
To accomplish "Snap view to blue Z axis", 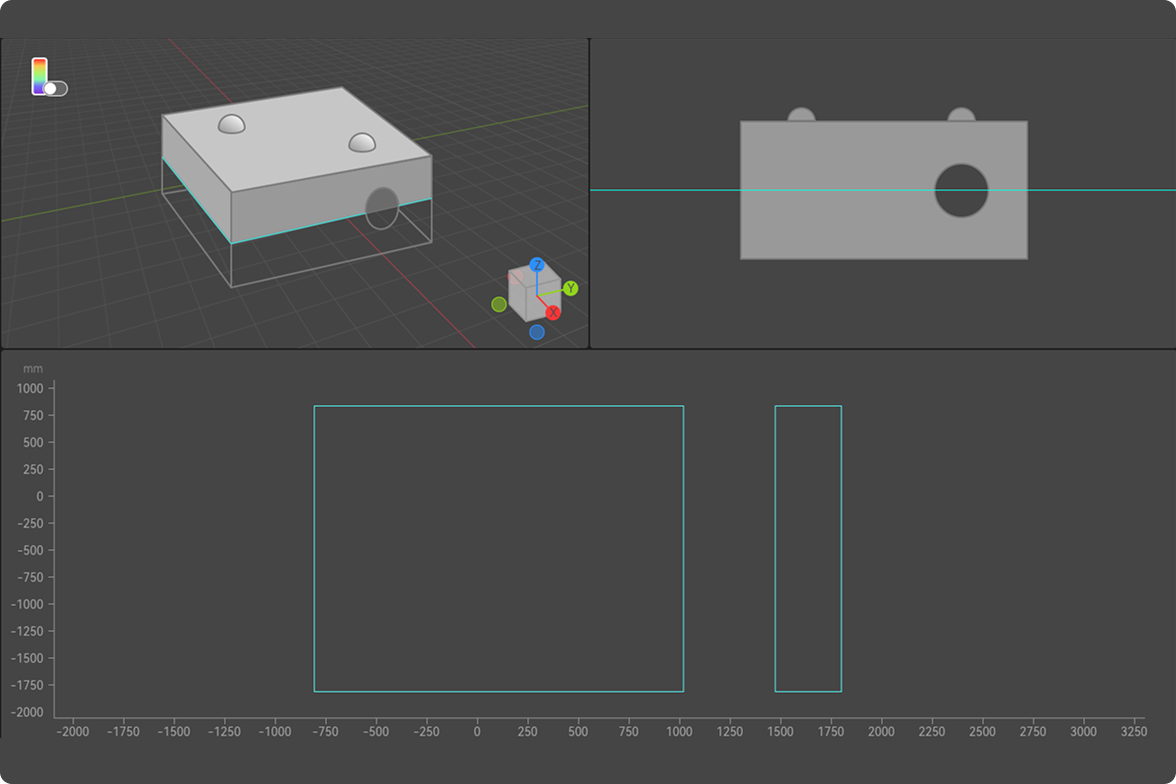I will pos(537,265).
